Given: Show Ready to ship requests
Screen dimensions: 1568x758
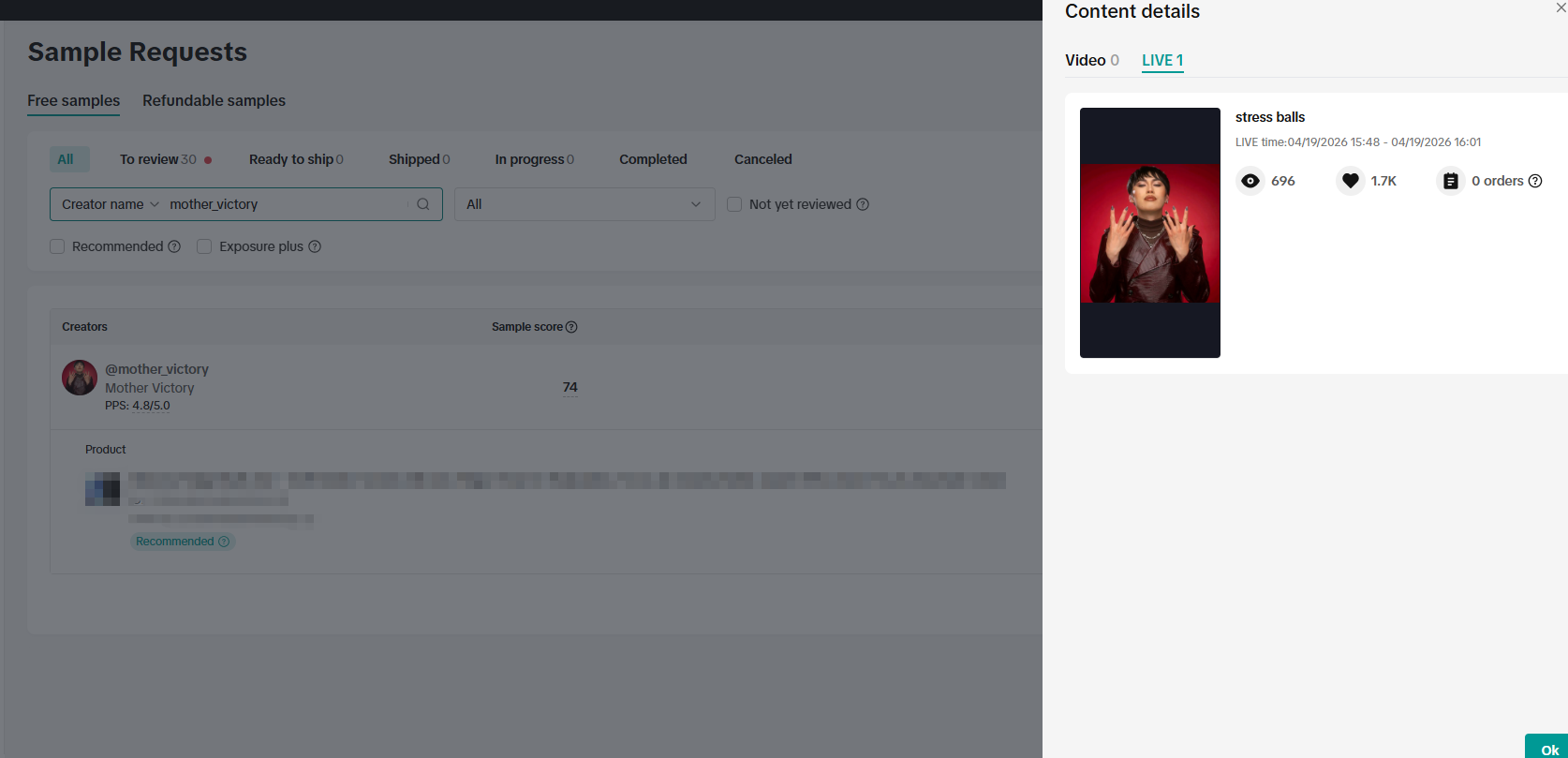Looking at the screenshot, I should coord(296,159).
